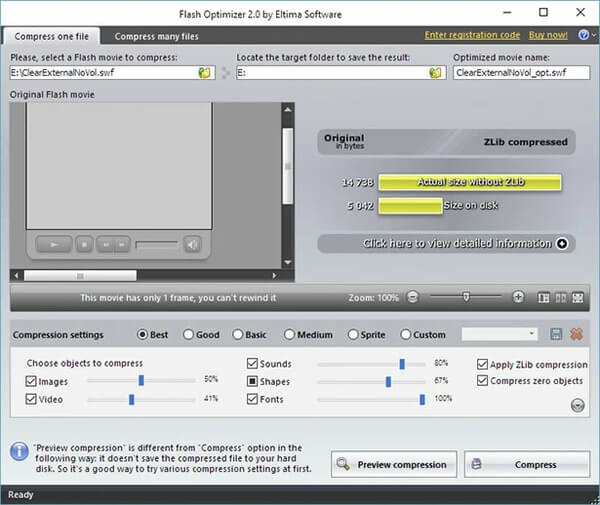Image resolution: width=600 pixels, height=505 pixels.
Task: Open browse icon for source Flash movie
Action: [x=205, y=72]
